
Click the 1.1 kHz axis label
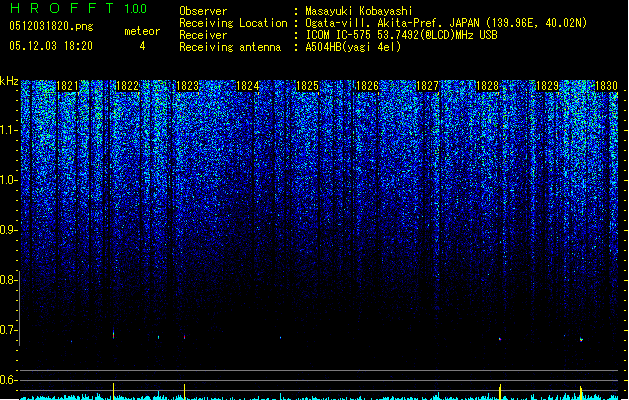[8, 130]
